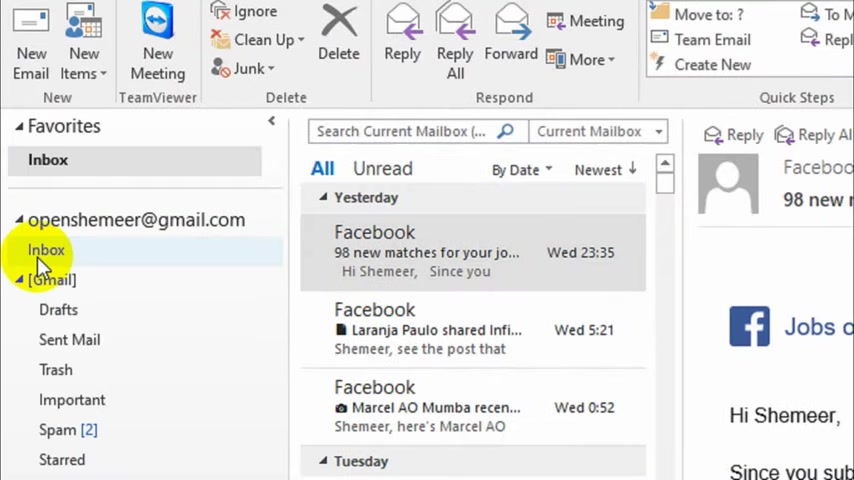Choose the Move to: ? quick step
854x480 pixels.
pyautogui.click(x=697, y=14)
